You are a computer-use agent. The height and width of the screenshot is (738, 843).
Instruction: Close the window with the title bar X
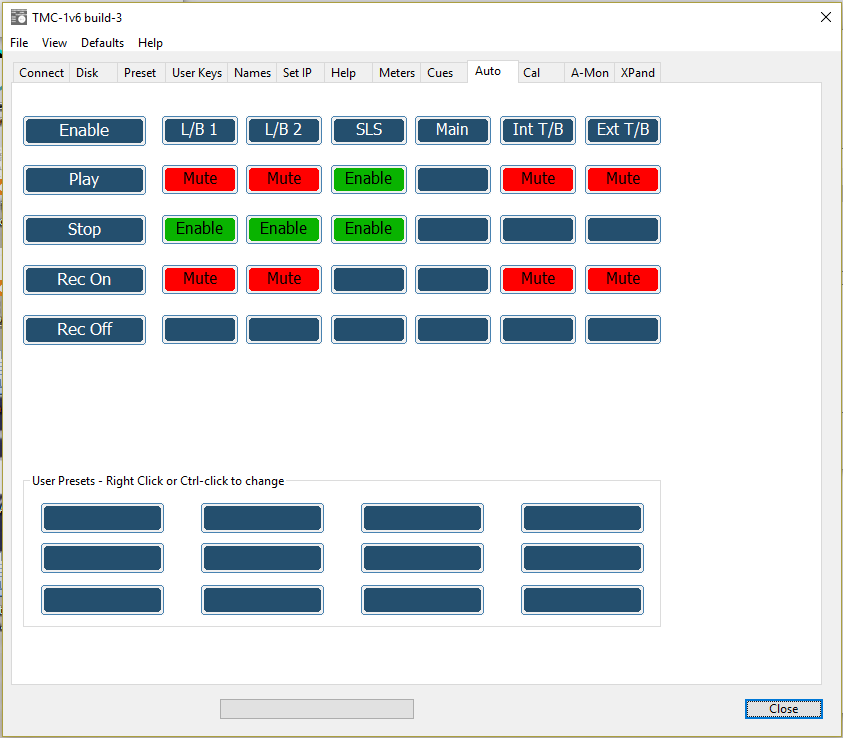(x=826, y=17)
